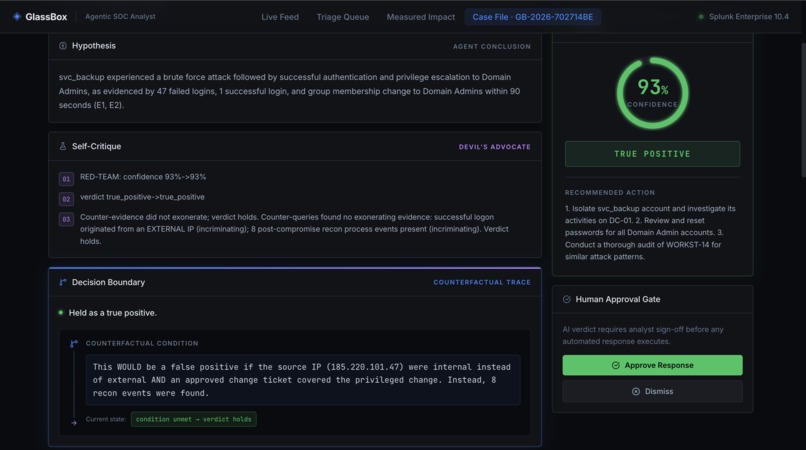Approve the response with the green button
Viewport: 806px width, 450px height.
652,365
